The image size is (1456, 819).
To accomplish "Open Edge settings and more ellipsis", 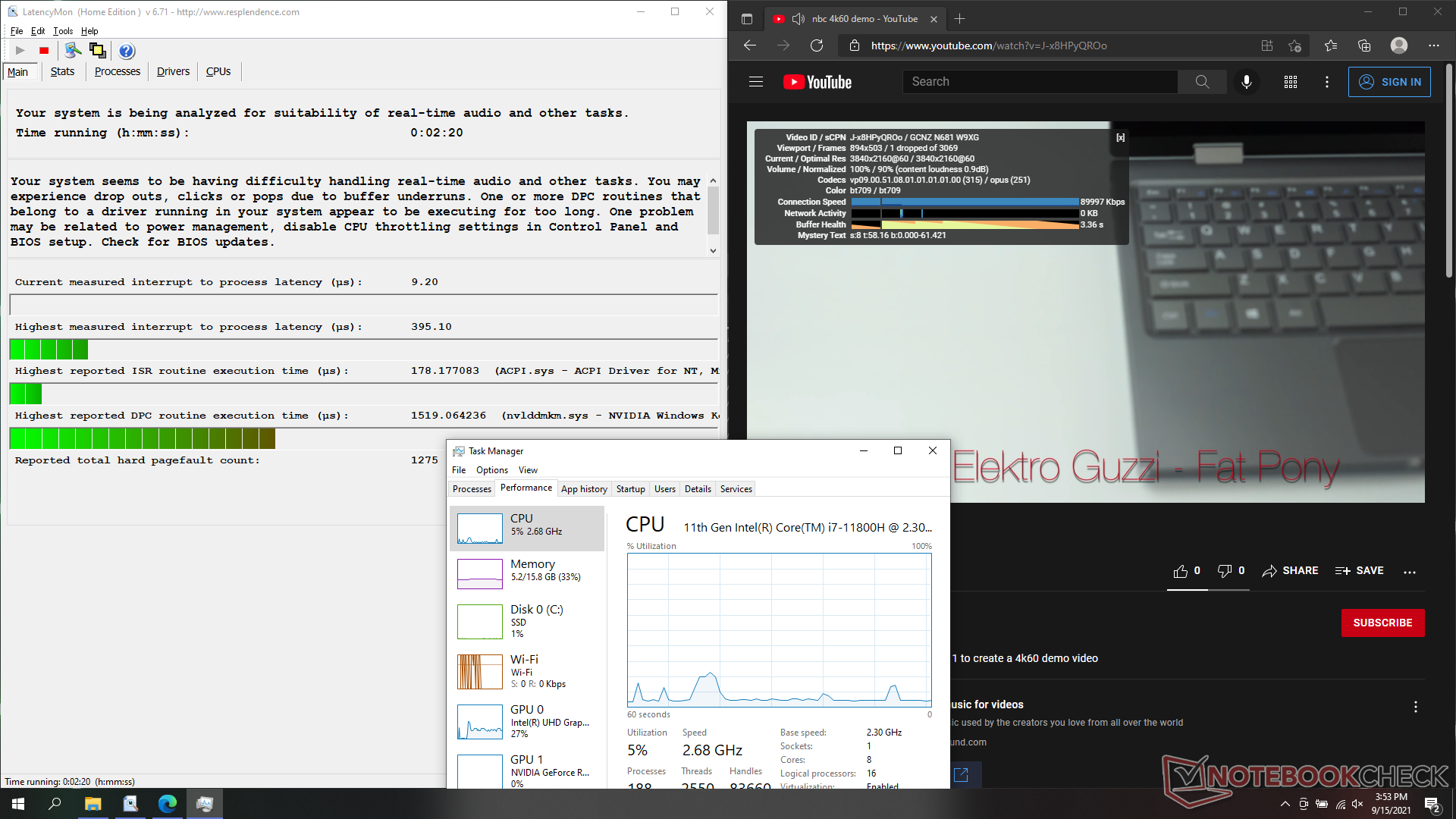I will (x=1433, y=45).
